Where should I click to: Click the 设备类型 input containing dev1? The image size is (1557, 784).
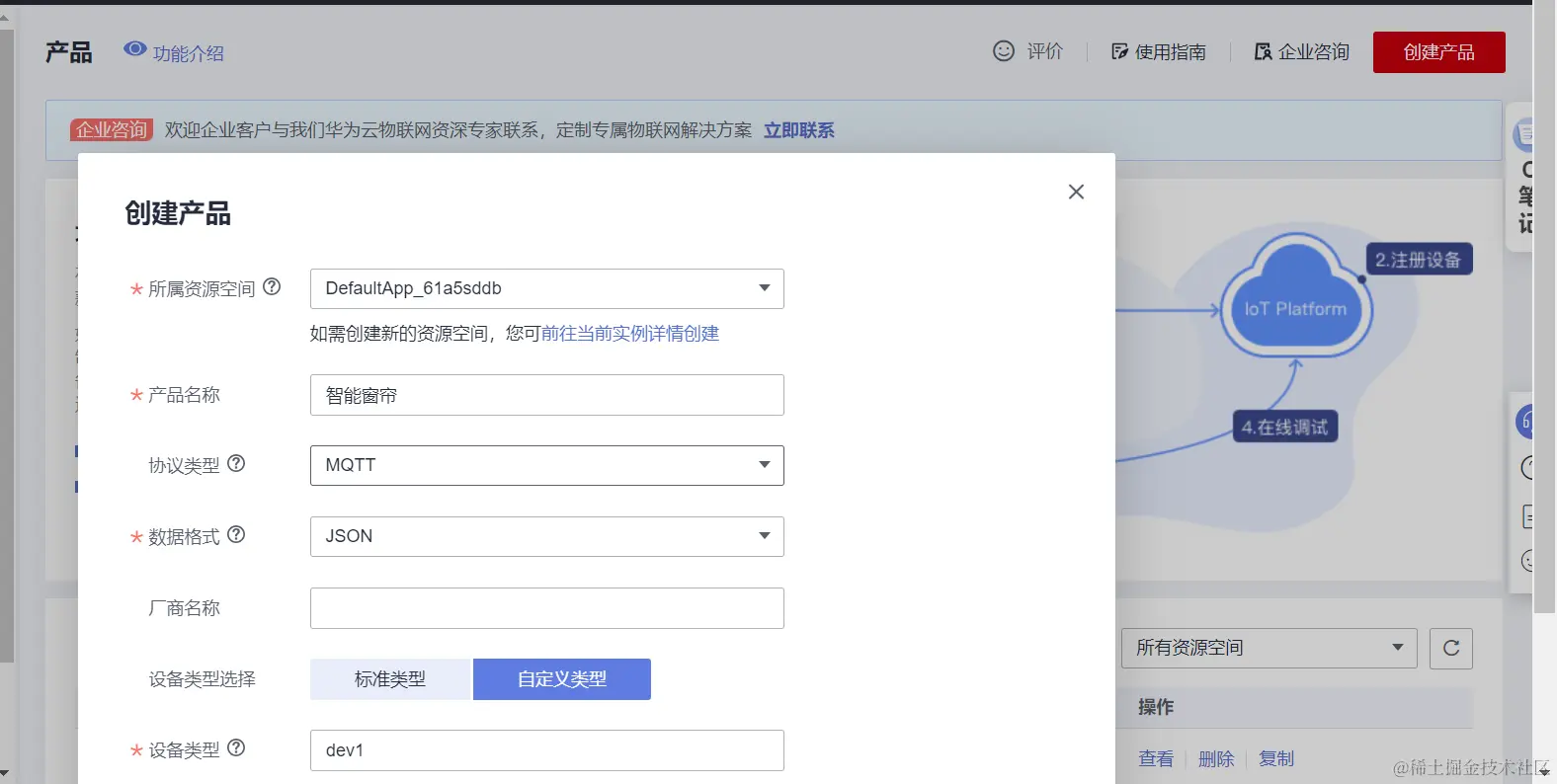pos(546,750)
